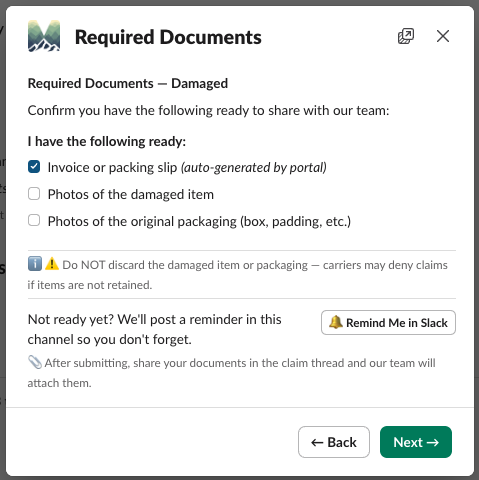Check the Photos of the damaged item box

(34, 194)
